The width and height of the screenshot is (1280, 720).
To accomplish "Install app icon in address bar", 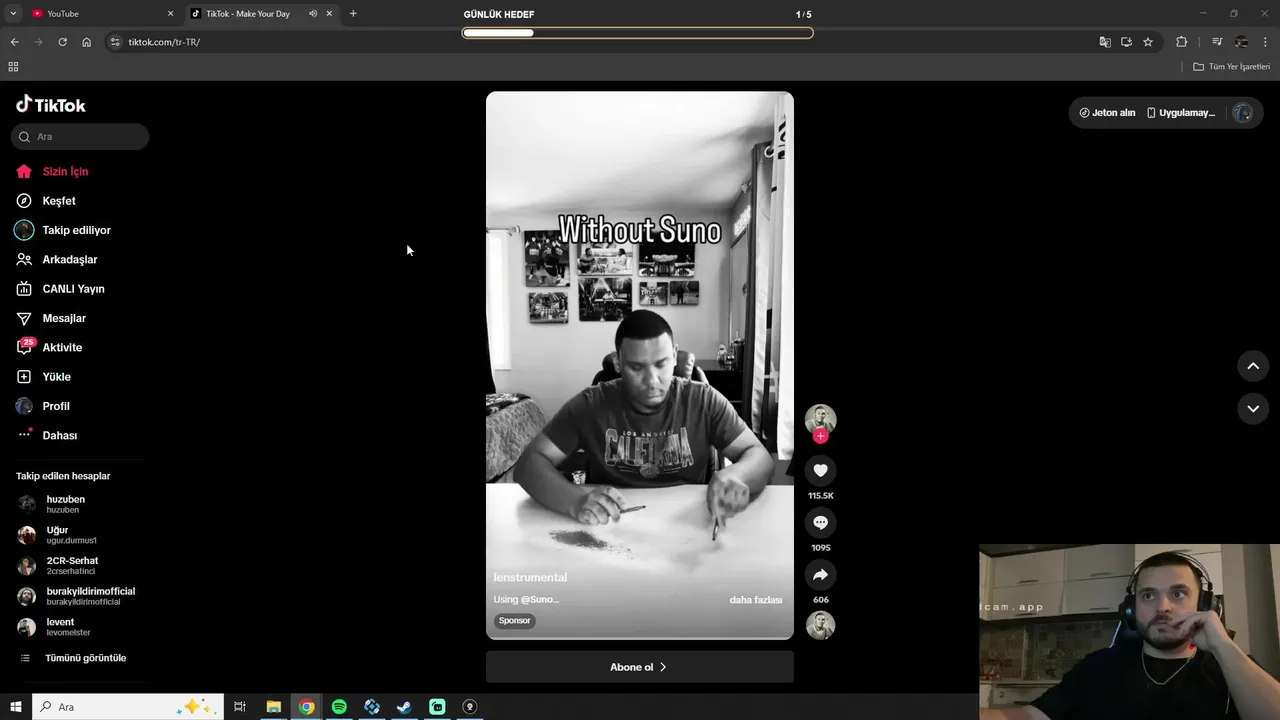I will (x=1126, y=42).
